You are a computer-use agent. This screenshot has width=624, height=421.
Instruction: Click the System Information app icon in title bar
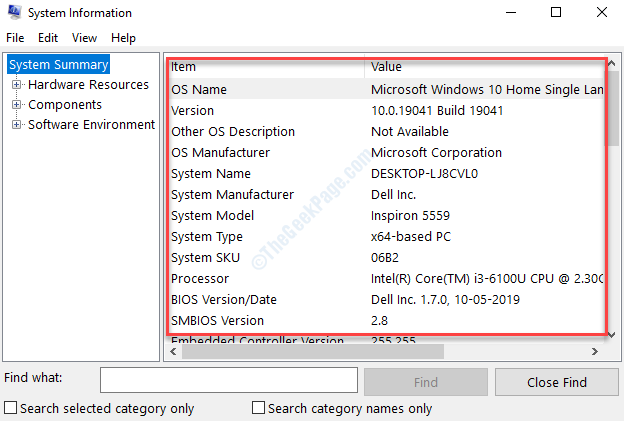[14, 12]
